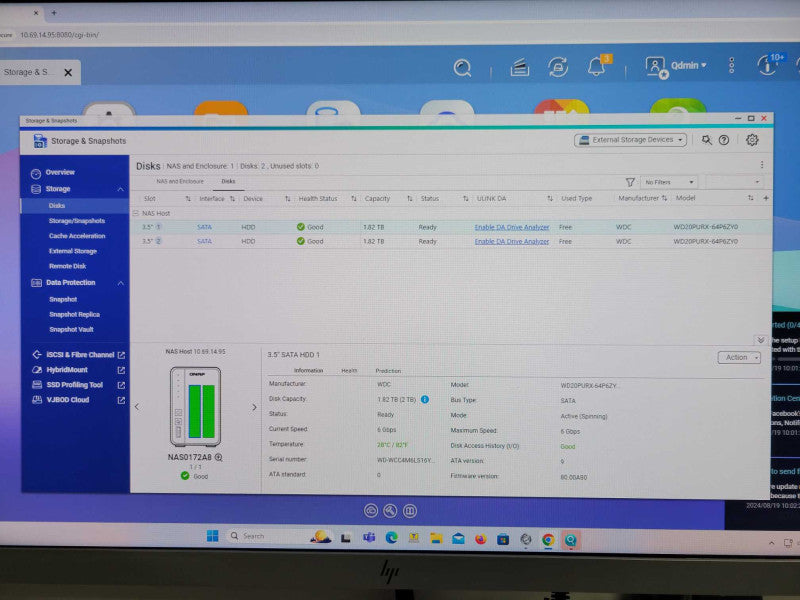Click the wrench global search icon in Storage & Snapshots
The height and width of the screenshot is (600, 800).
point(706,140)
